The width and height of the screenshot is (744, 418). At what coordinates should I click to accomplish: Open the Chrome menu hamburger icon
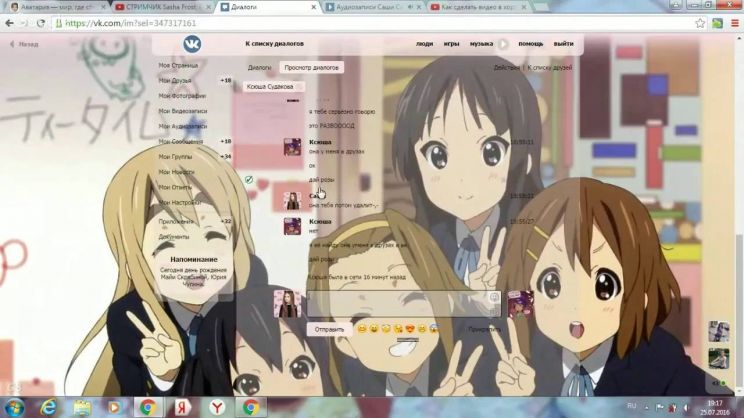[x=735, y=23]
